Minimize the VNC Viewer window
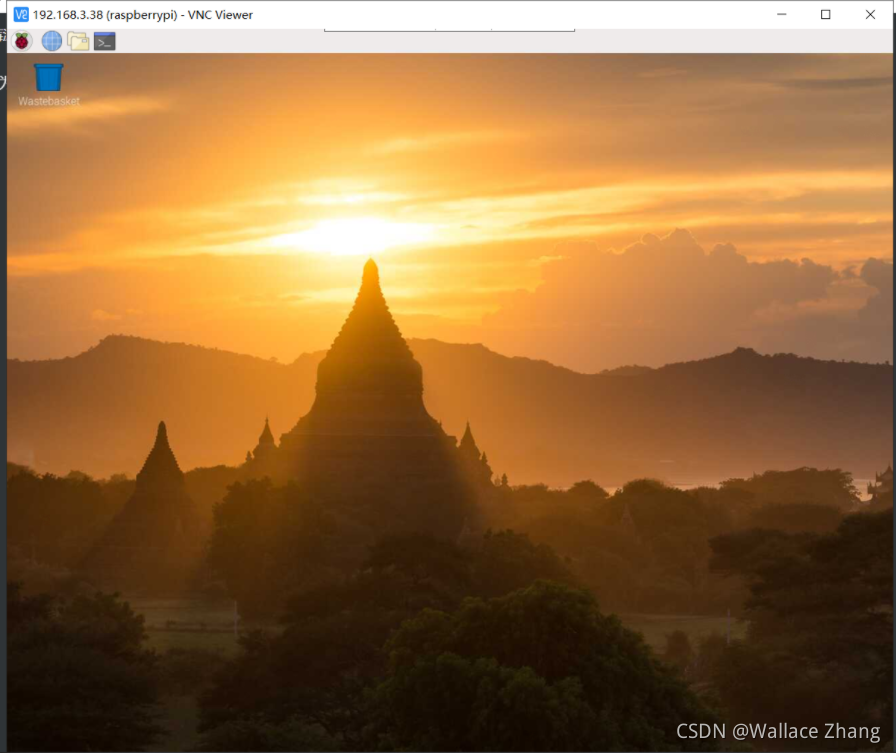Screen dimensions: 896x753 (x=782, y=14)
